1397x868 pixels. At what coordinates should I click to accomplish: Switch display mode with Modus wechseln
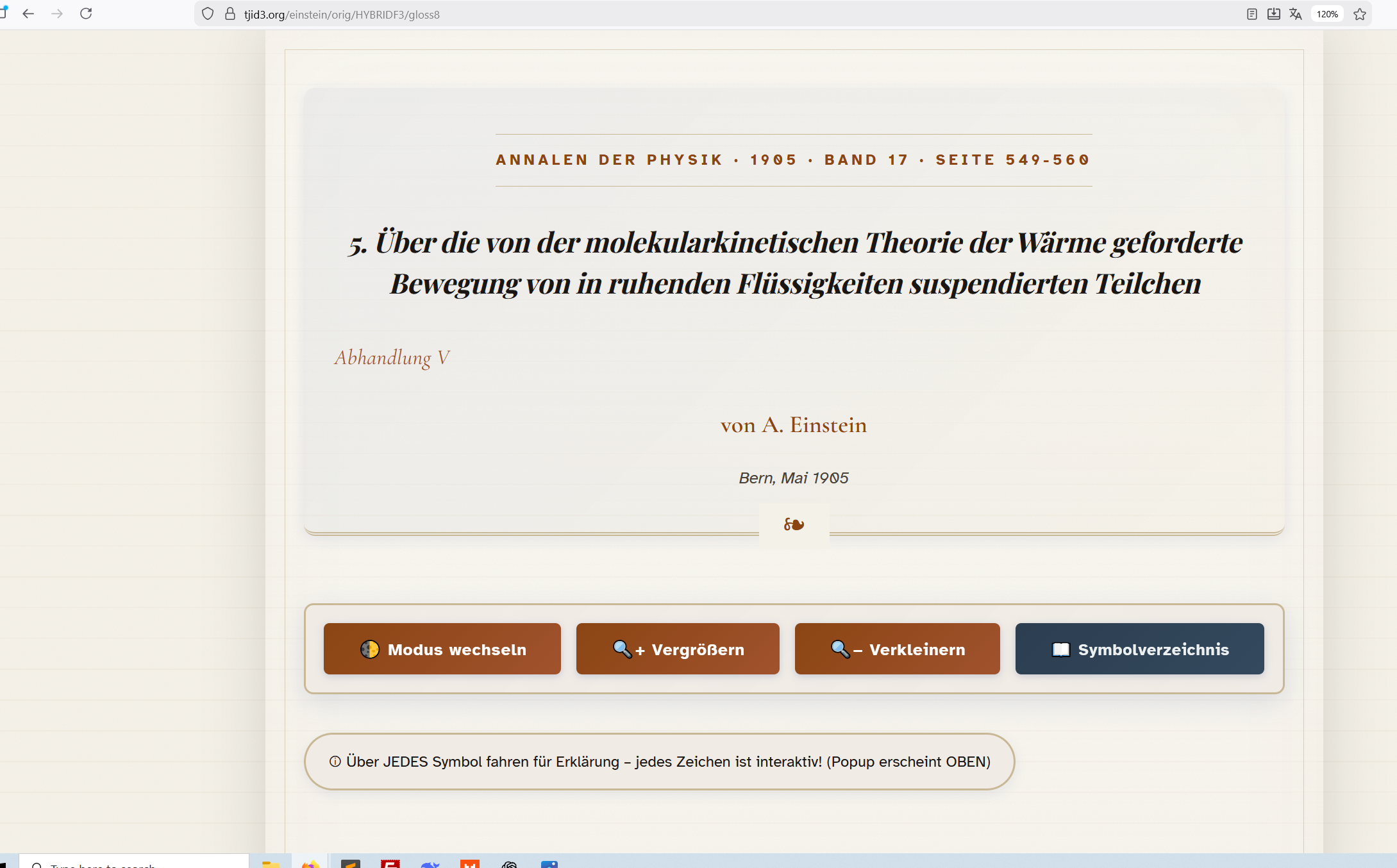pyautogui.click(x=442, y=649)
